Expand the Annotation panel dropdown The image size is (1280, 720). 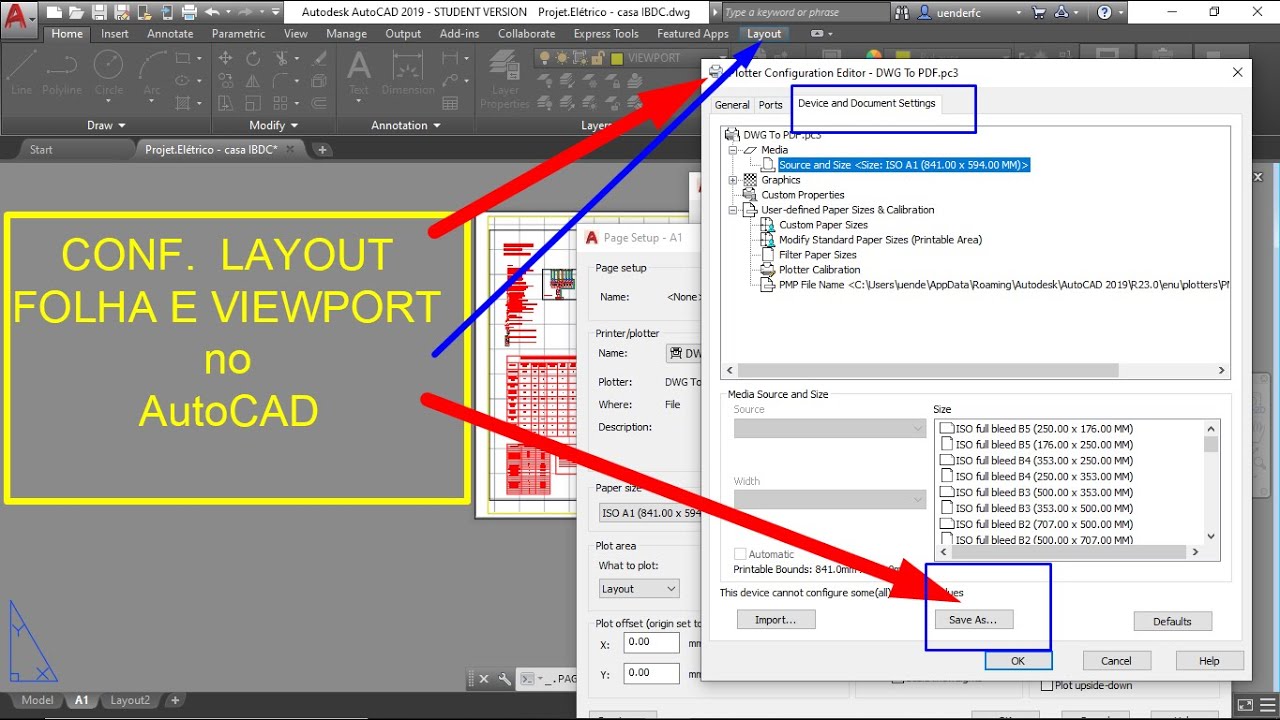coord(406,125)
